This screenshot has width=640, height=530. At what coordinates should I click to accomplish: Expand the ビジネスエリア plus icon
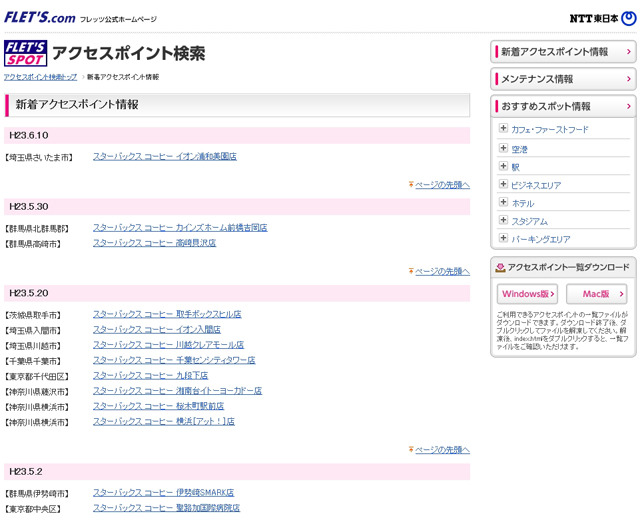click(x=503, y=184)
